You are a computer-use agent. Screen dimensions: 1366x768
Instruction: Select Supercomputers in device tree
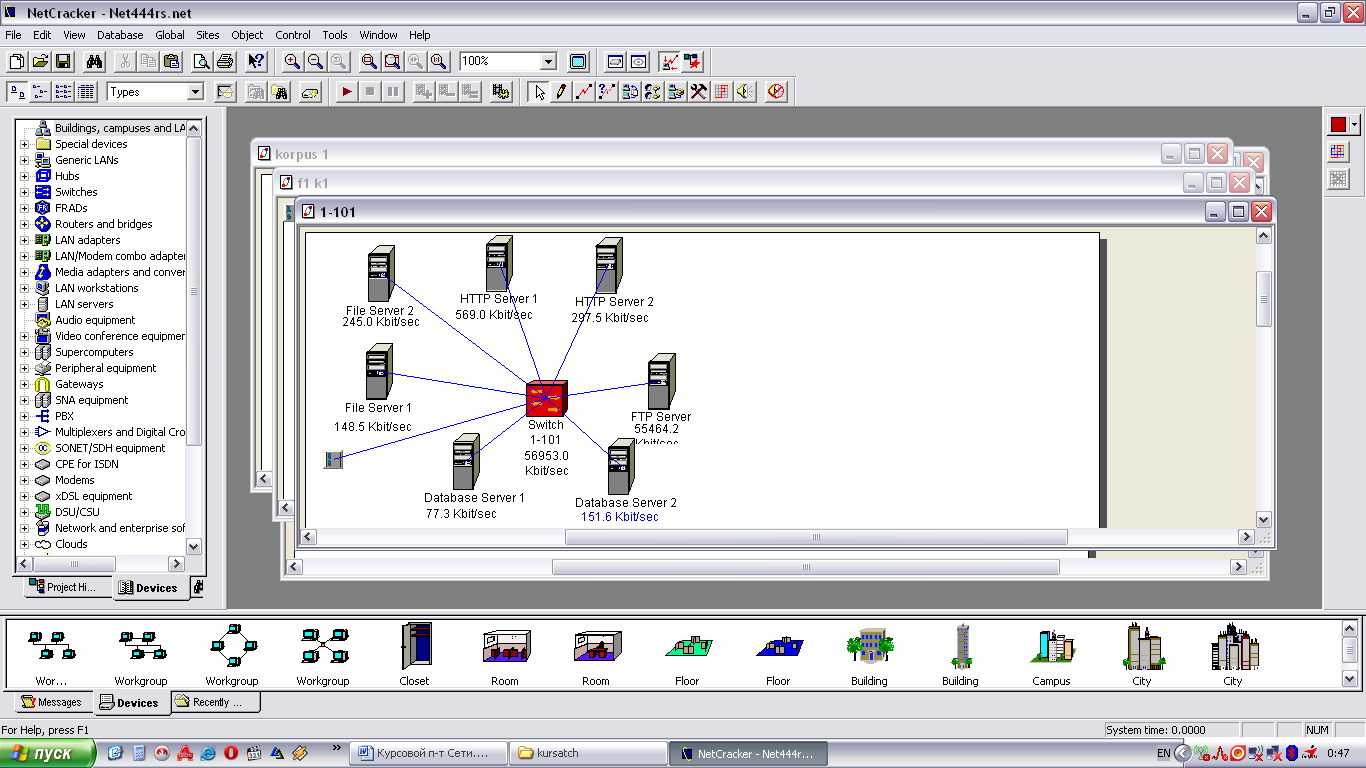click(94, 352)
